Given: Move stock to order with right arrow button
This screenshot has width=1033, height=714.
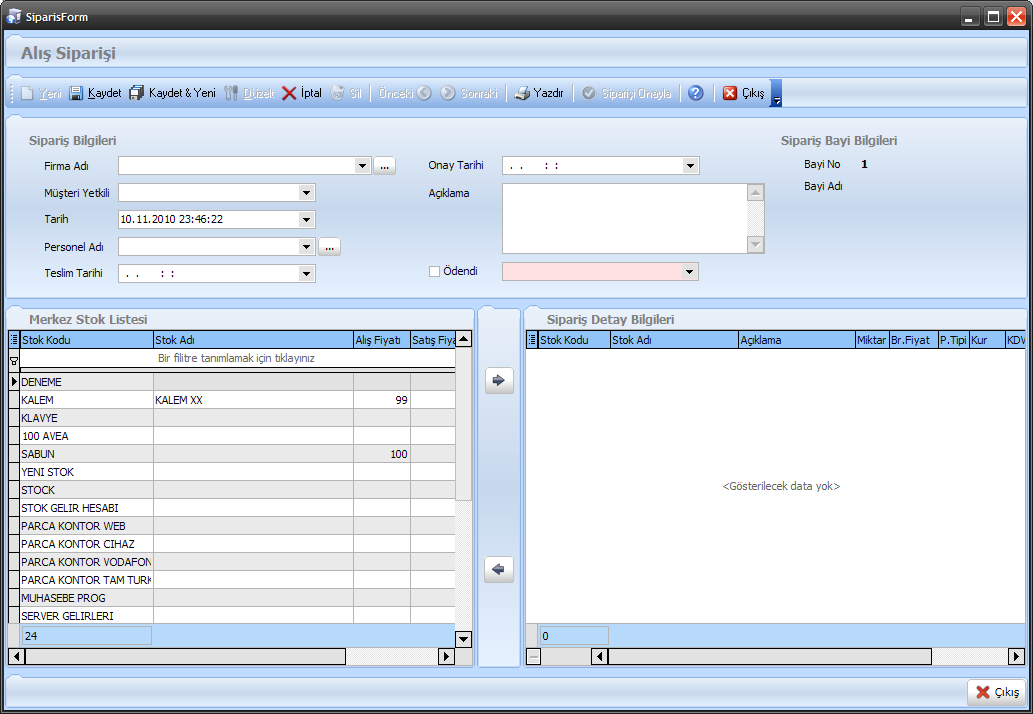Looking at the screenshot, I should [x=499, y=380].
